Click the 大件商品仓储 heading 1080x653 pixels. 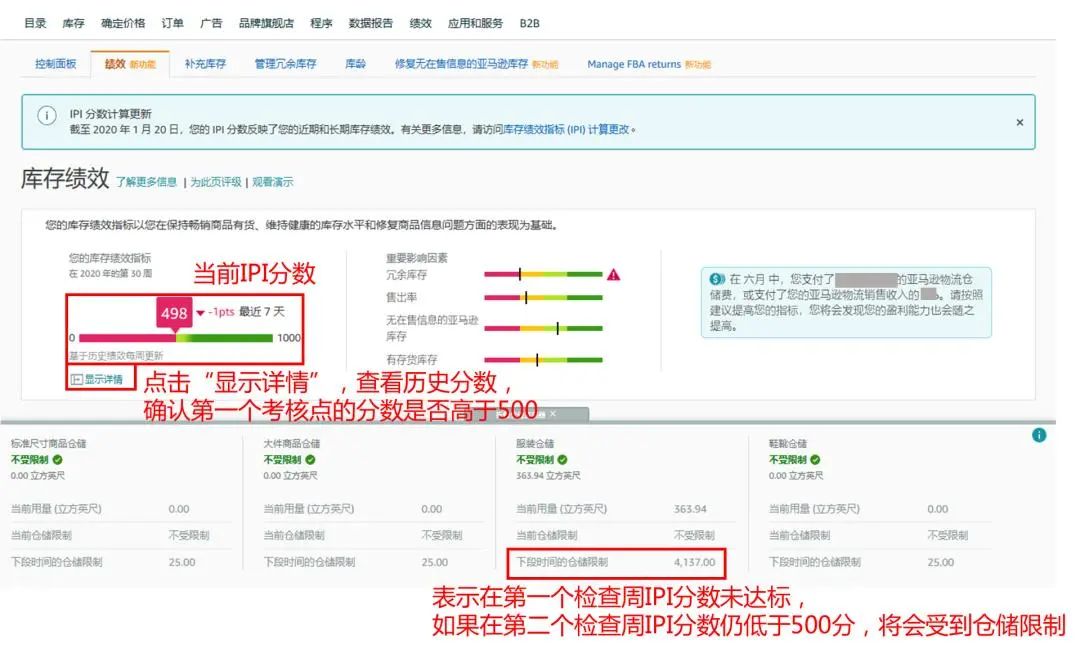click(x=291, y=444)
